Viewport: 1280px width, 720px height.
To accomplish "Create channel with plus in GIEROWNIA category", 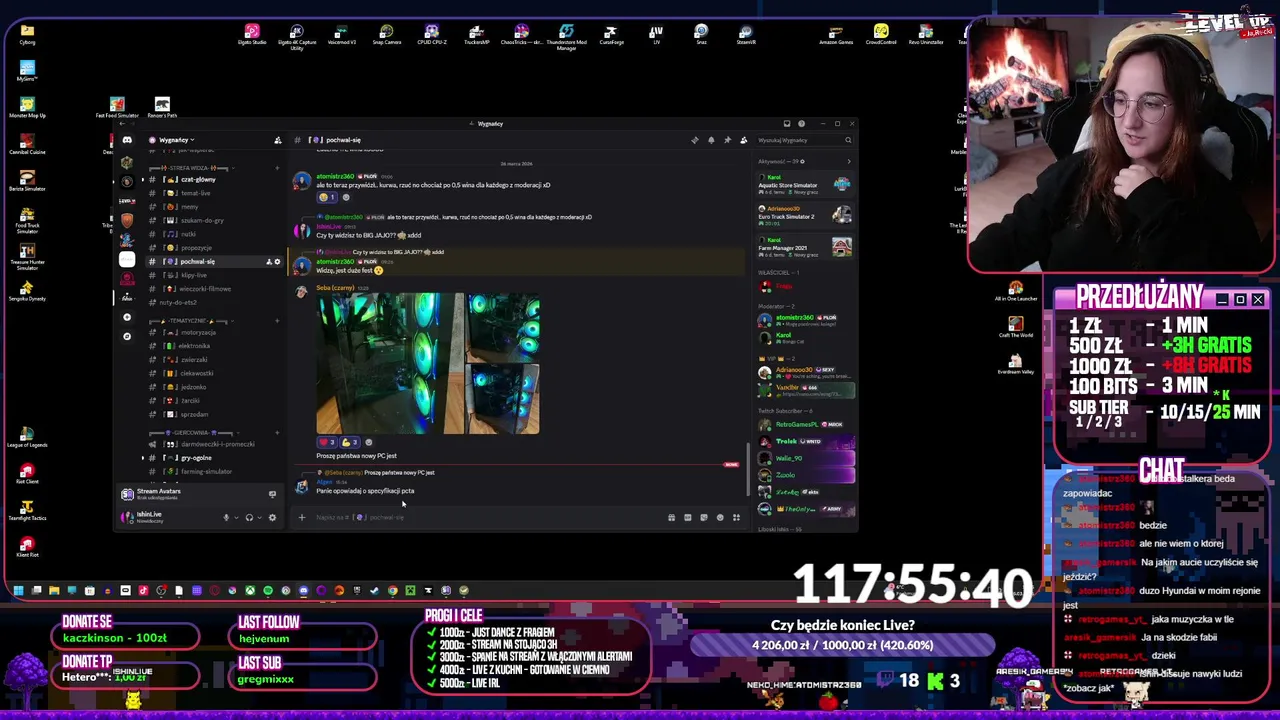I will (x=277, y=433).
